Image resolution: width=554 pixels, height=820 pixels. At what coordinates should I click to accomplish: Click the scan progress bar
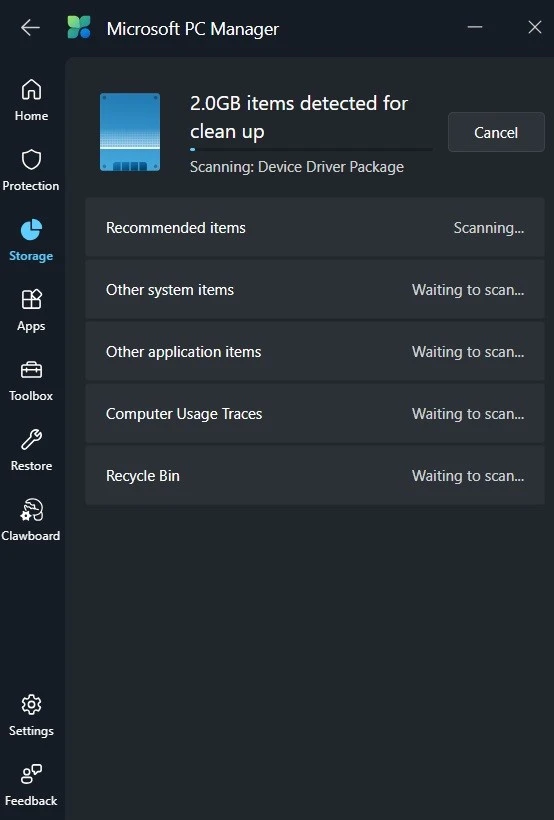[x=311, y=150]
